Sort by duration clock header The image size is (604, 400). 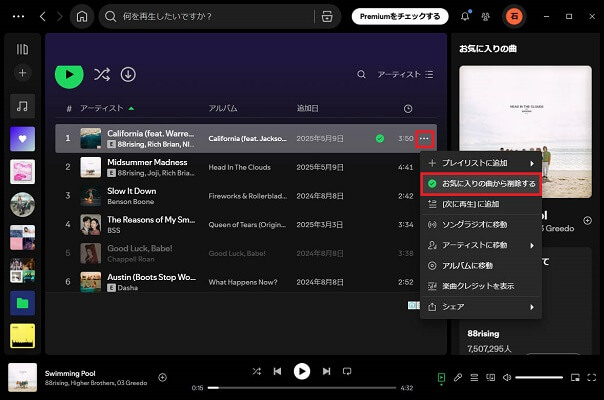pyautogui.click(x=408, y=109)
